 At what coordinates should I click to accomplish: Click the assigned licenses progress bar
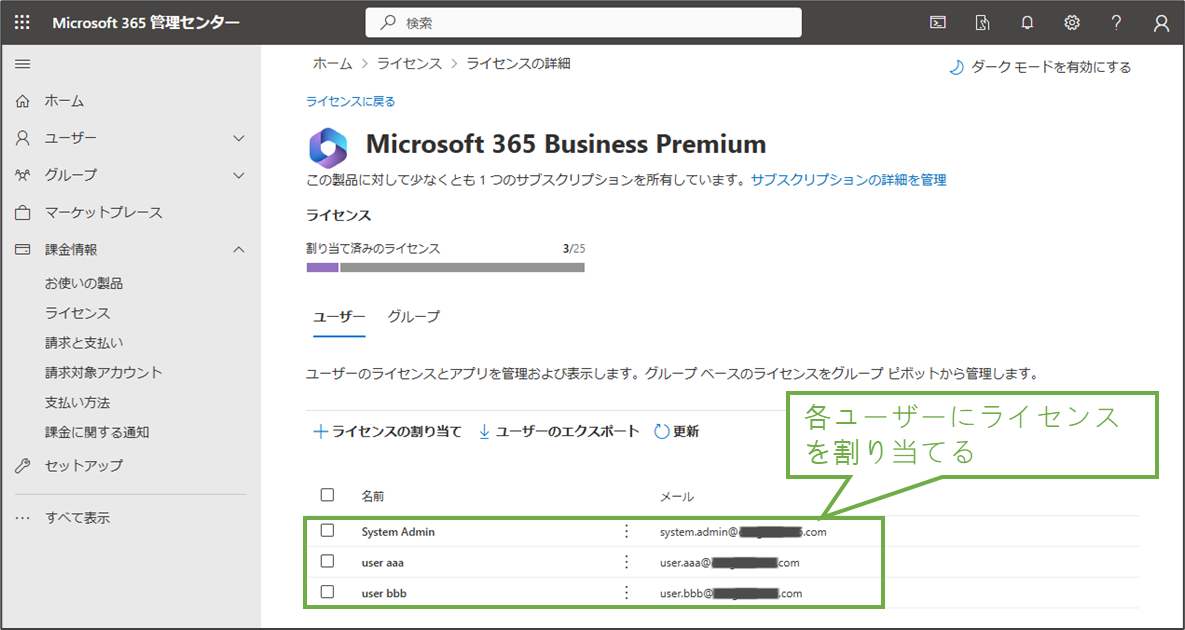pyautogui.click(x=445, y=267)
